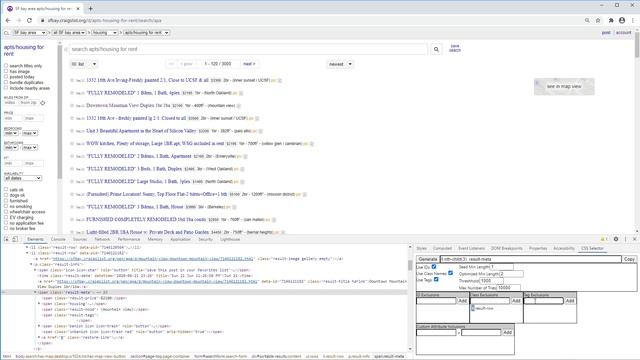Check 'include nearby areas'
Viewport: 640px width, 360px height.
(6, 87)
